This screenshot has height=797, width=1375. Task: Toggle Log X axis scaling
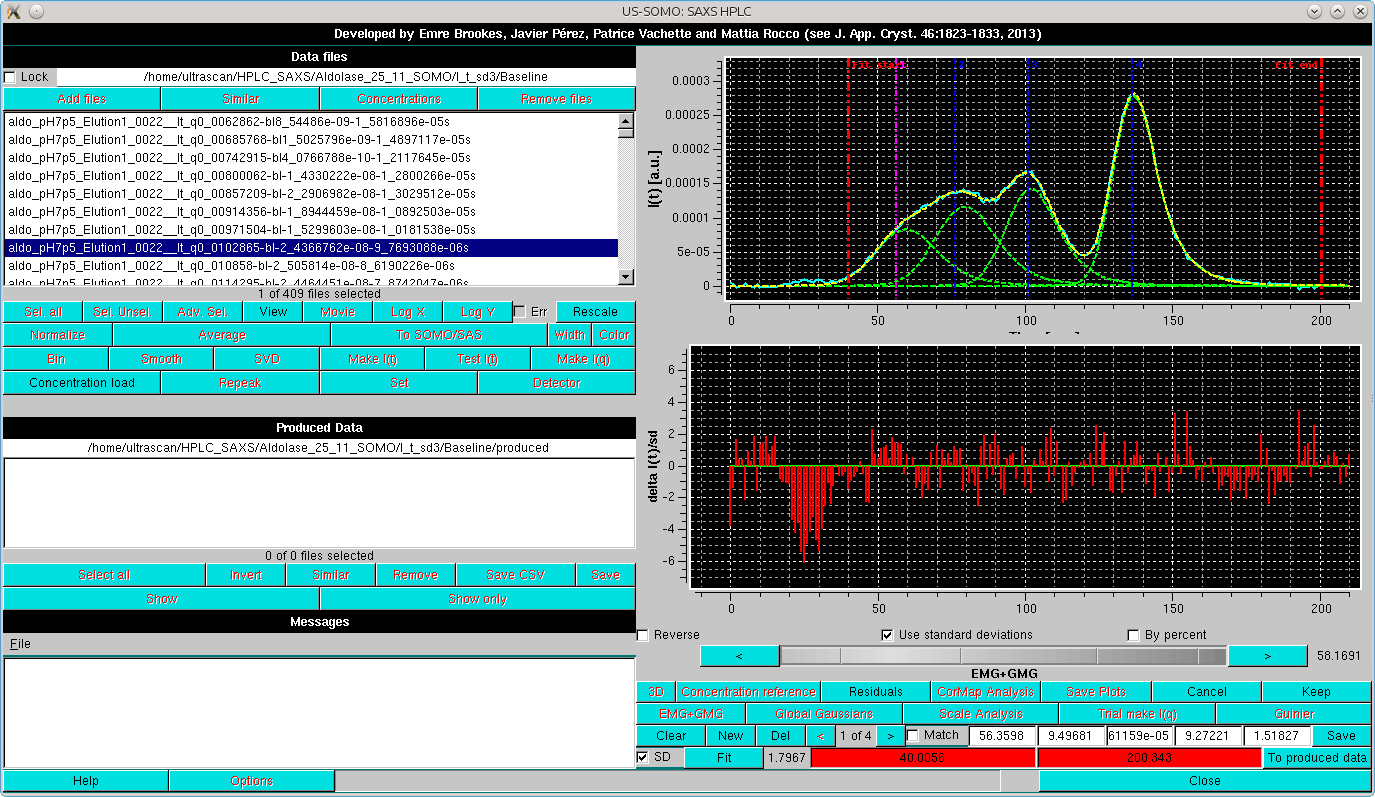point(407,311)
